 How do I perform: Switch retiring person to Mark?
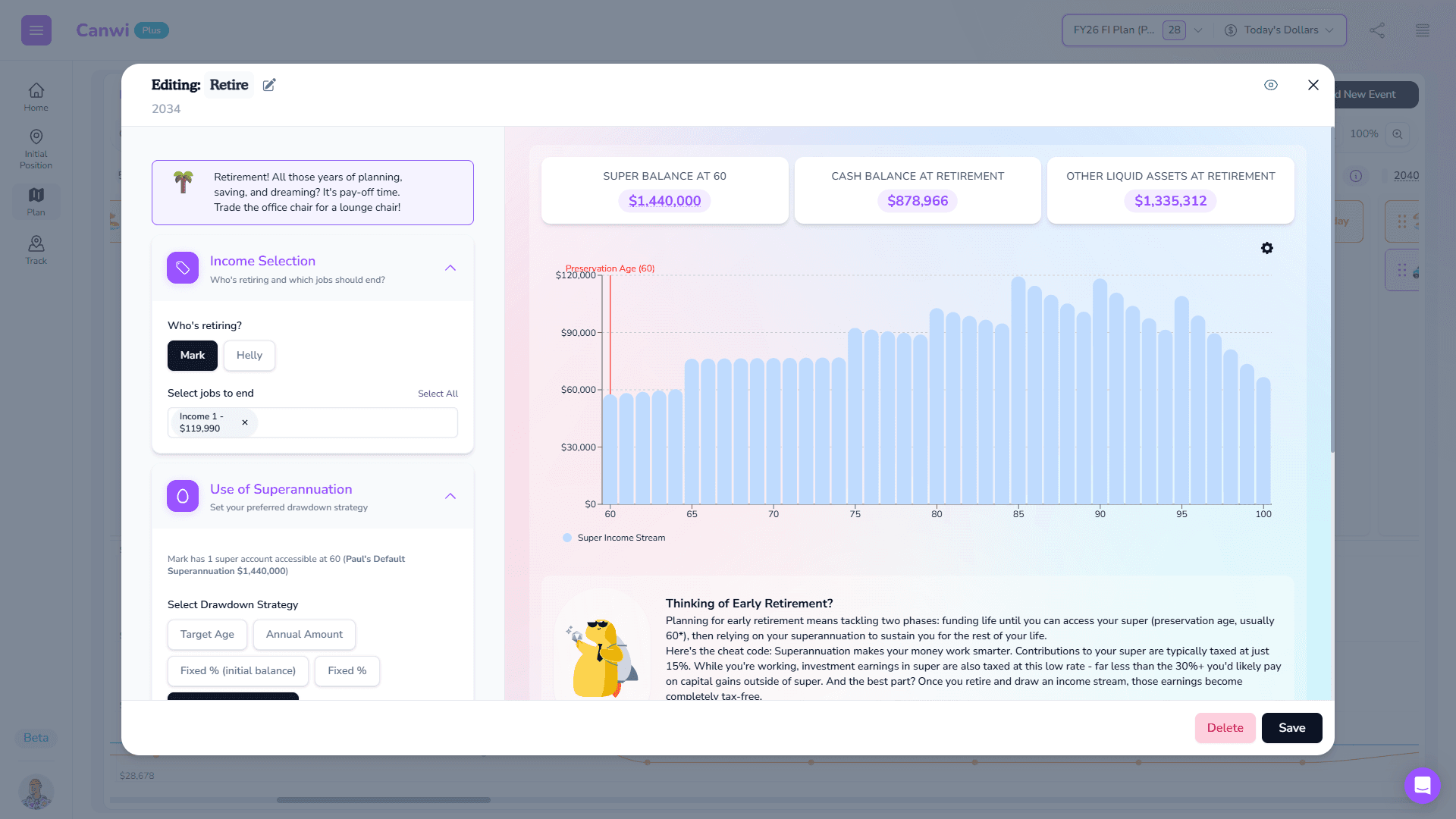[x=192, y=355]
